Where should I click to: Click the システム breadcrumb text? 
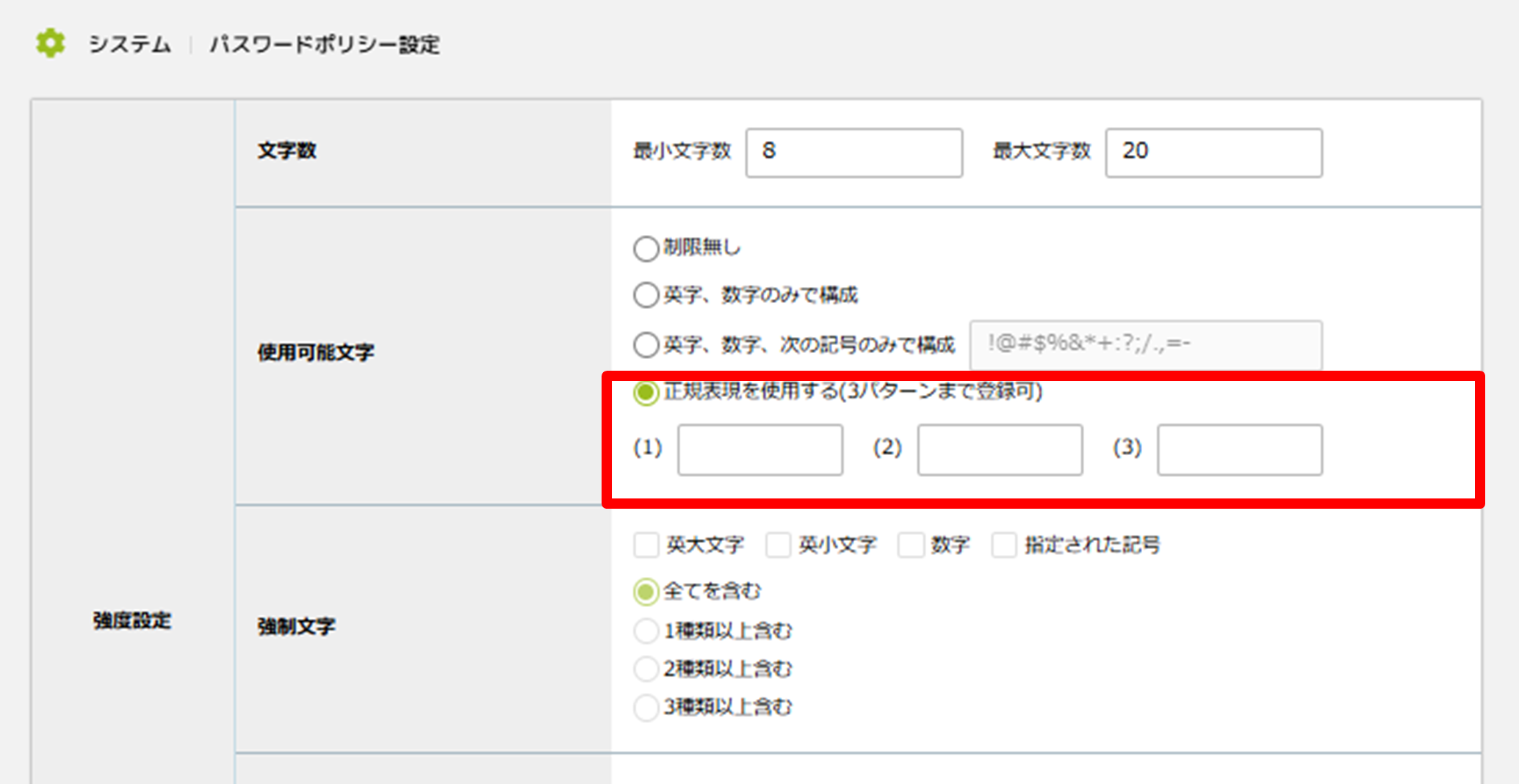(130, 44)
